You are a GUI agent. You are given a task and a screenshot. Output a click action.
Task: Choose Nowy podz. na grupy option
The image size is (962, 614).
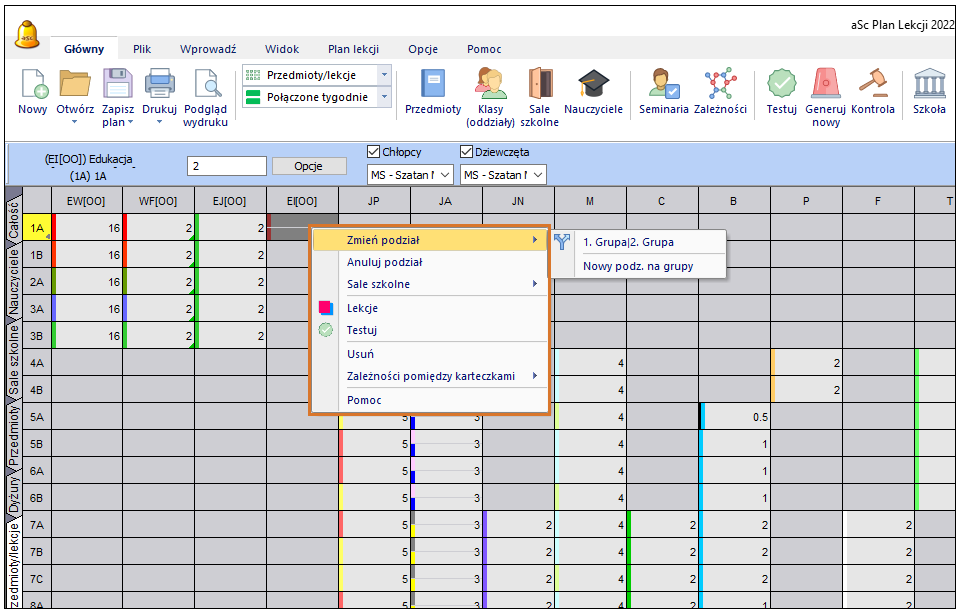pos(637,266)
